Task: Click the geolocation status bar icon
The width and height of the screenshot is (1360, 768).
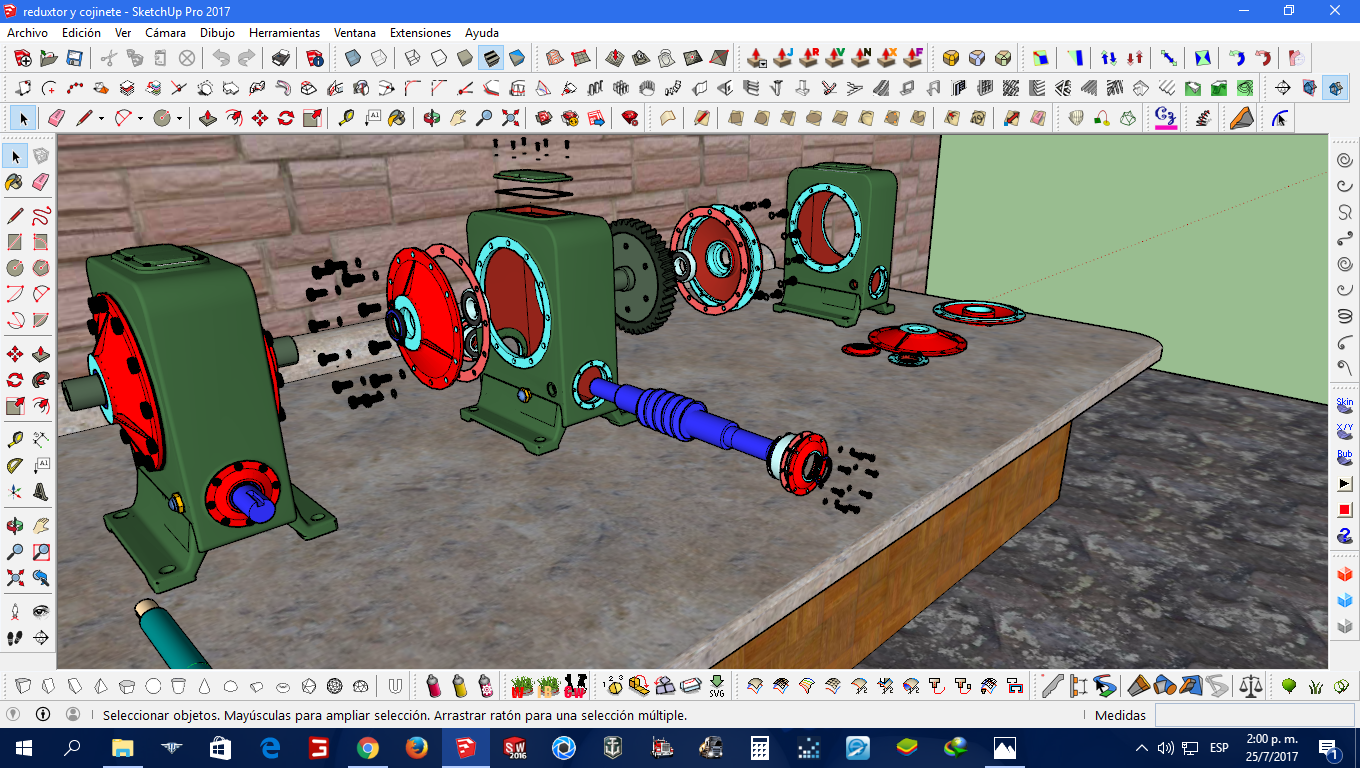Action: coord(14,715)
